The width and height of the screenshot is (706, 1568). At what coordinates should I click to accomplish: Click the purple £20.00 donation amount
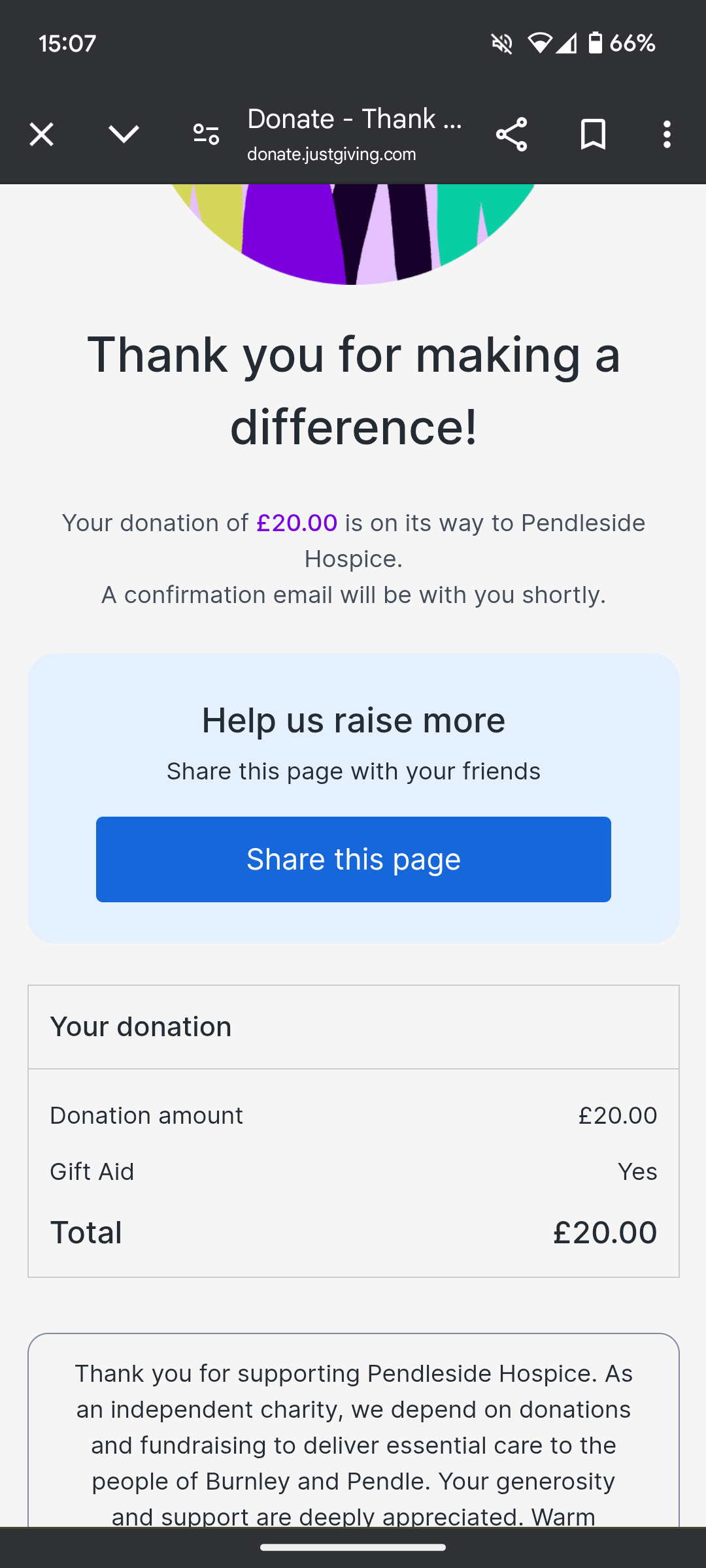click(297, 523)
